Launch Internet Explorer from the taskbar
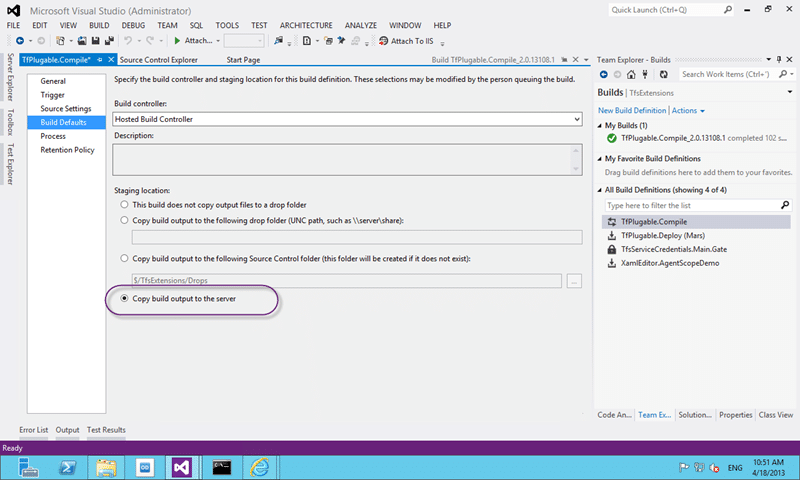Viewport: 800px width, 480px height. pyautogui.click(x=260, y=467)
